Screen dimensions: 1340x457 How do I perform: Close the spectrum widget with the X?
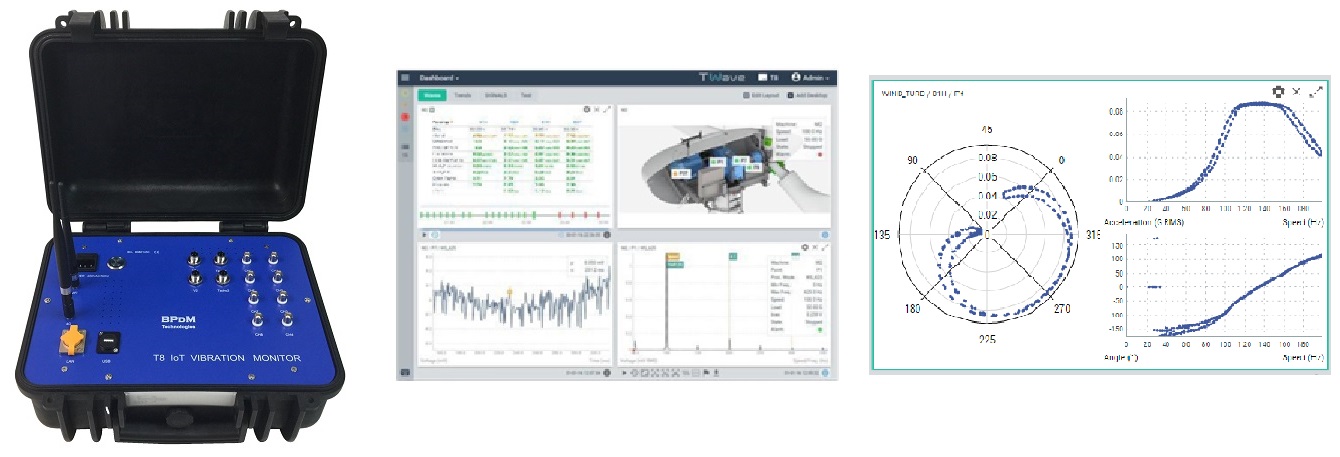click(815, 246)
